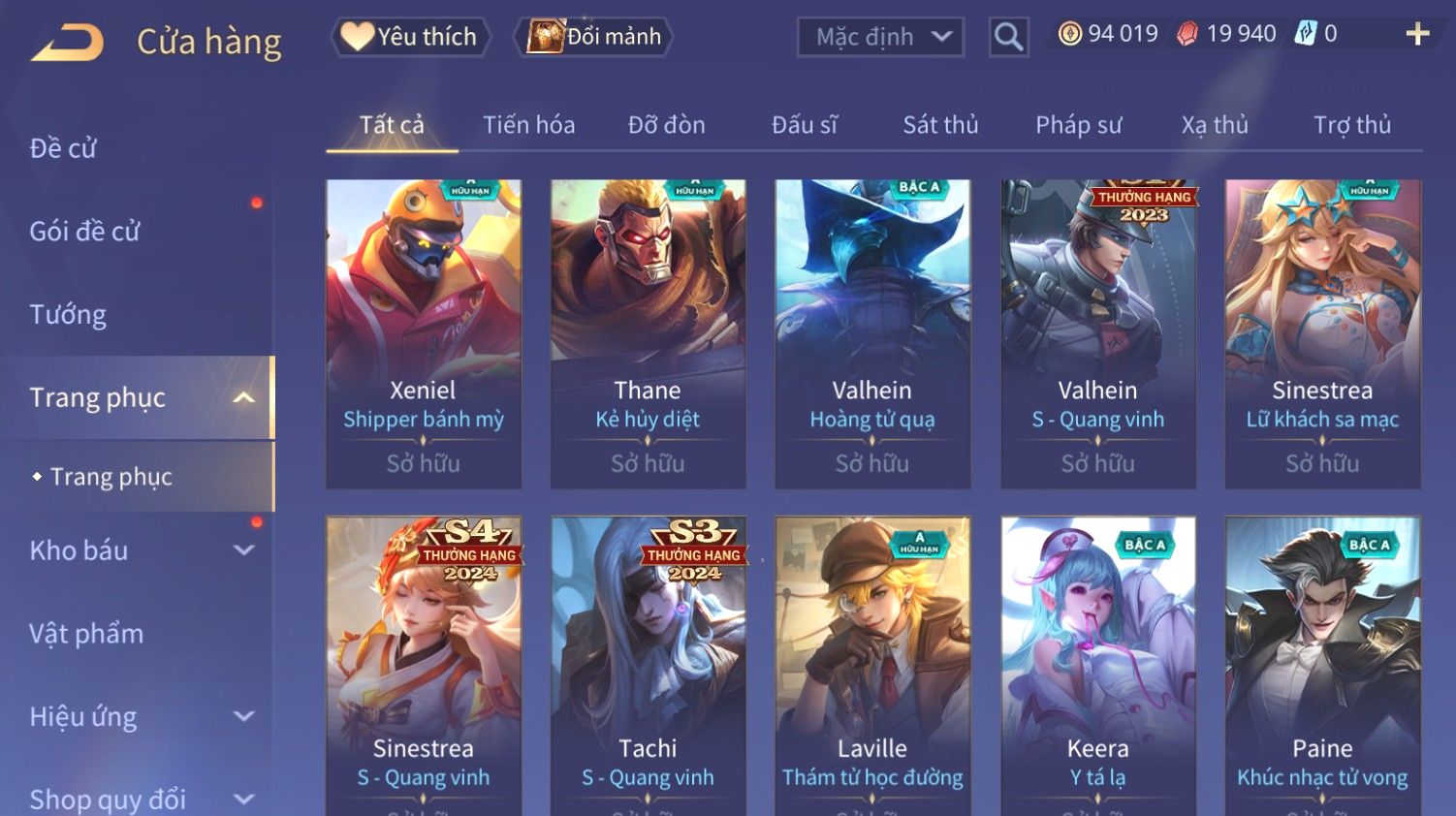Open the search magnifier icon
Screen dimensions: 1456x816
1008,38
